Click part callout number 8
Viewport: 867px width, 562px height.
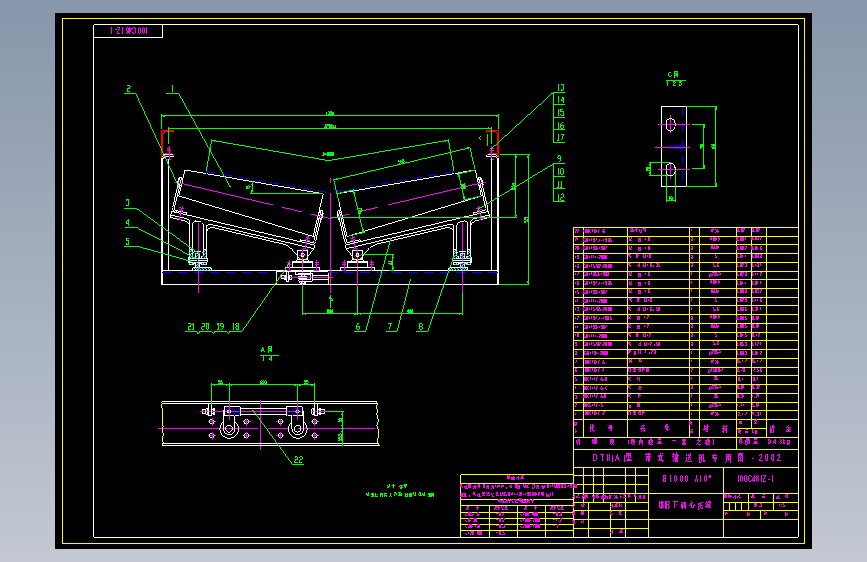[421, 326]
